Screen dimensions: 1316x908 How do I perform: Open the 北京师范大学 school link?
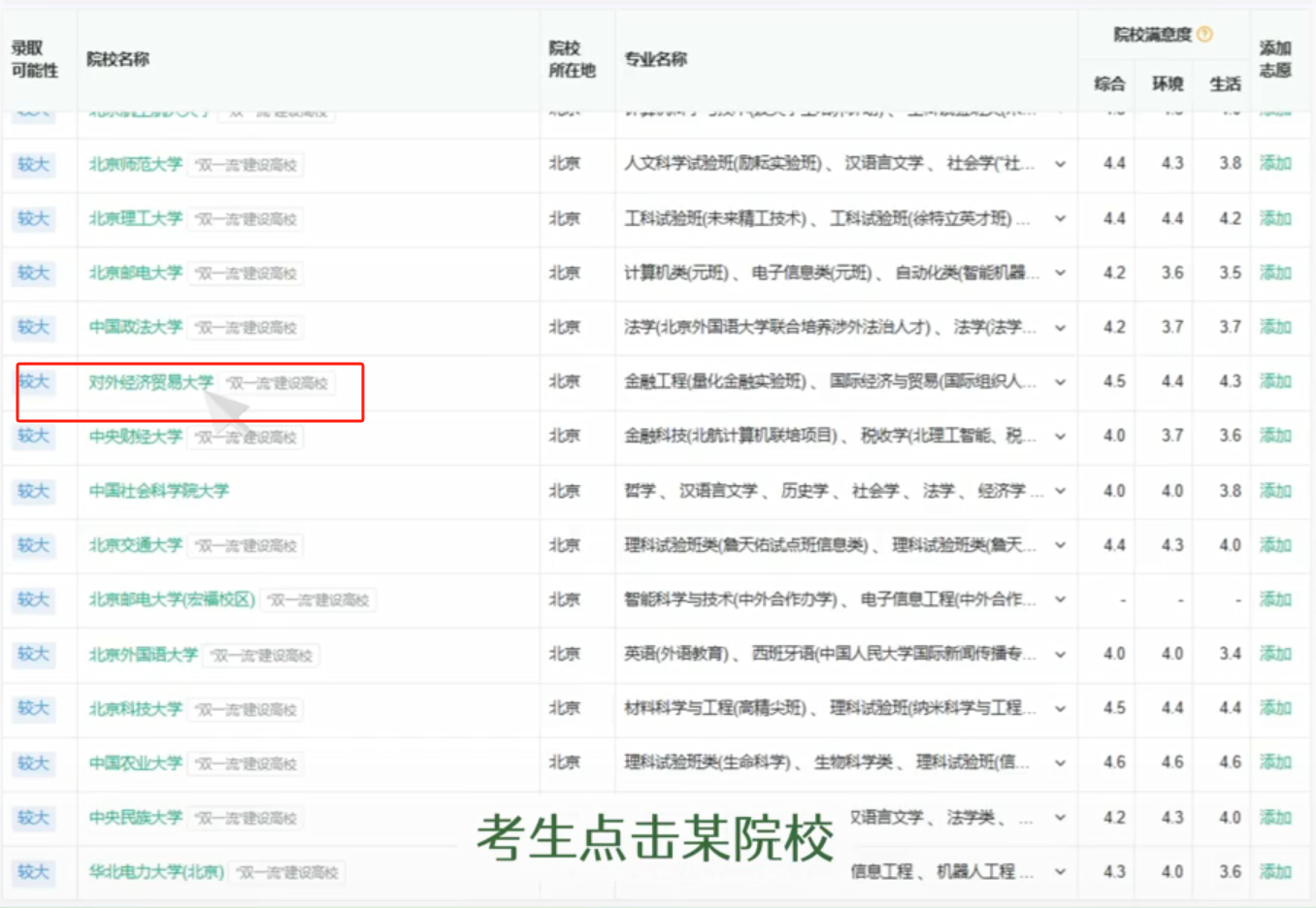[x=136, y=164]
